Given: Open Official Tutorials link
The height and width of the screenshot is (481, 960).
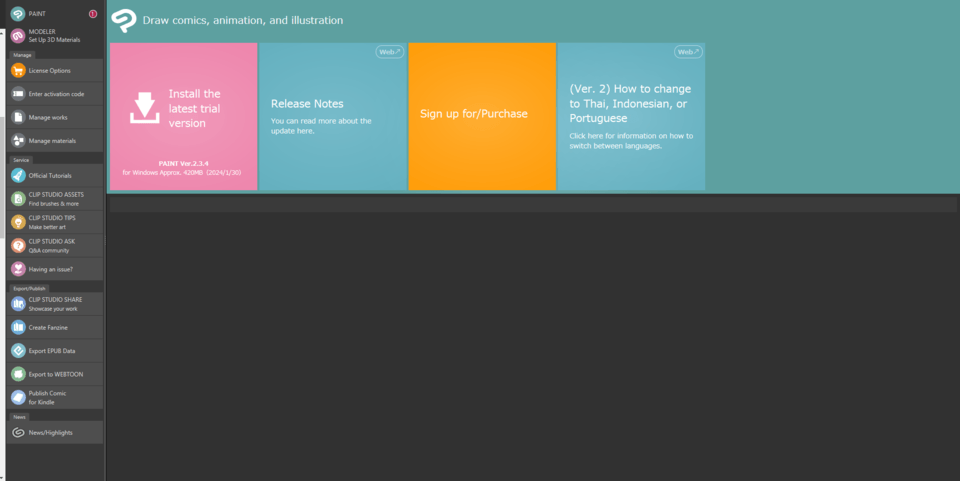Looking at the screenshot, I should 55,176.
